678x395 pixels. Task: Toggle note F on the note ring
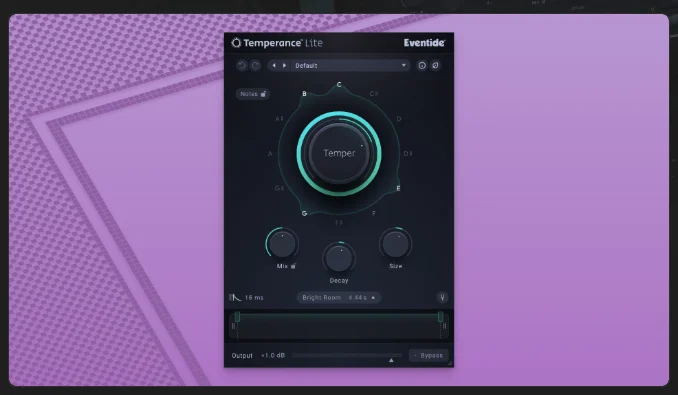(x=374, y=213)
